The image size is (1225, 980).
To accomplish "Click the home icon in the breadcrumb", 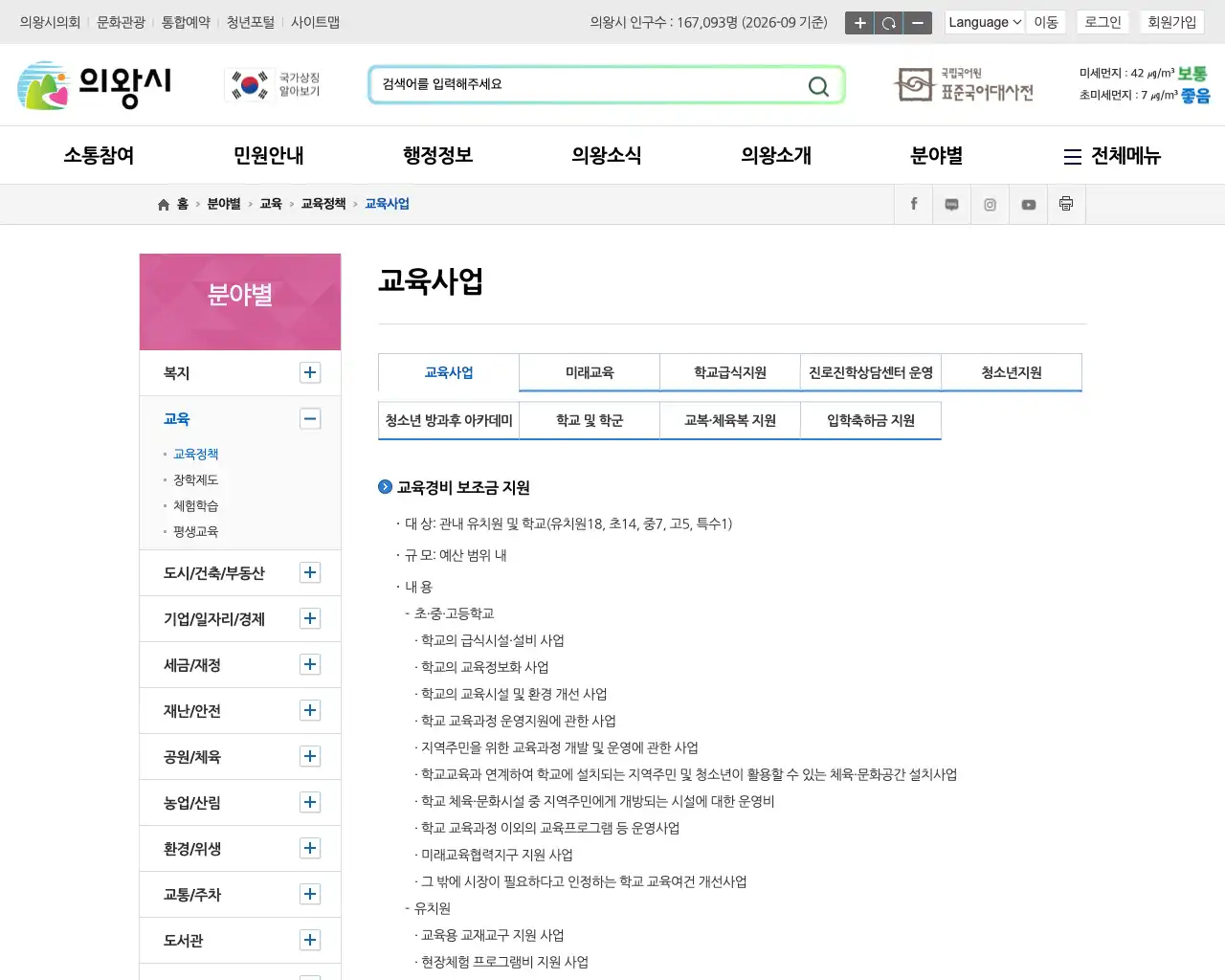I will (164, 205).
